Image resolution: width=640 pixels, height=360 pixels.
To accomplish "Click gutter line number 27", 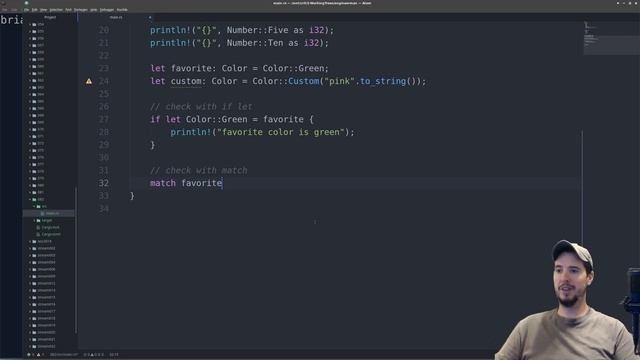I will click(104, 119).
